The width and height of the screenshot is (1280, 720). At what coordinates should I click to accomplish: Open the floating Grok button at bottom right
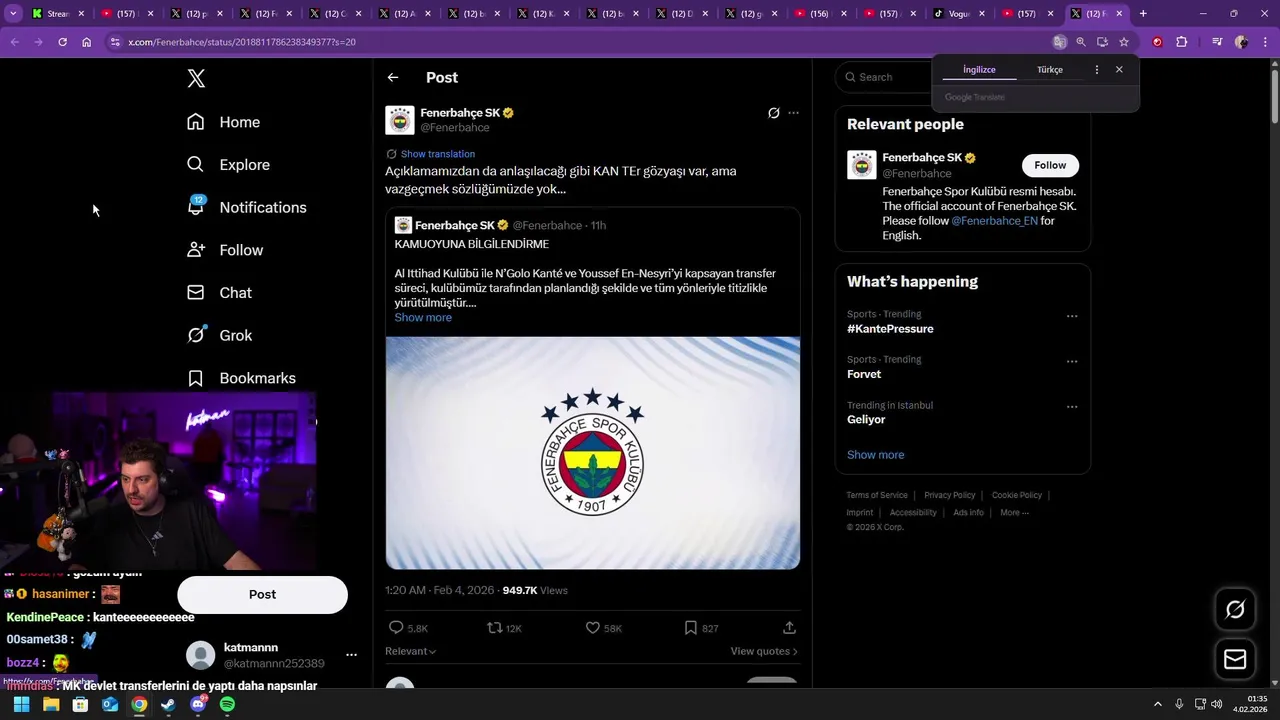click(1235, 609)
